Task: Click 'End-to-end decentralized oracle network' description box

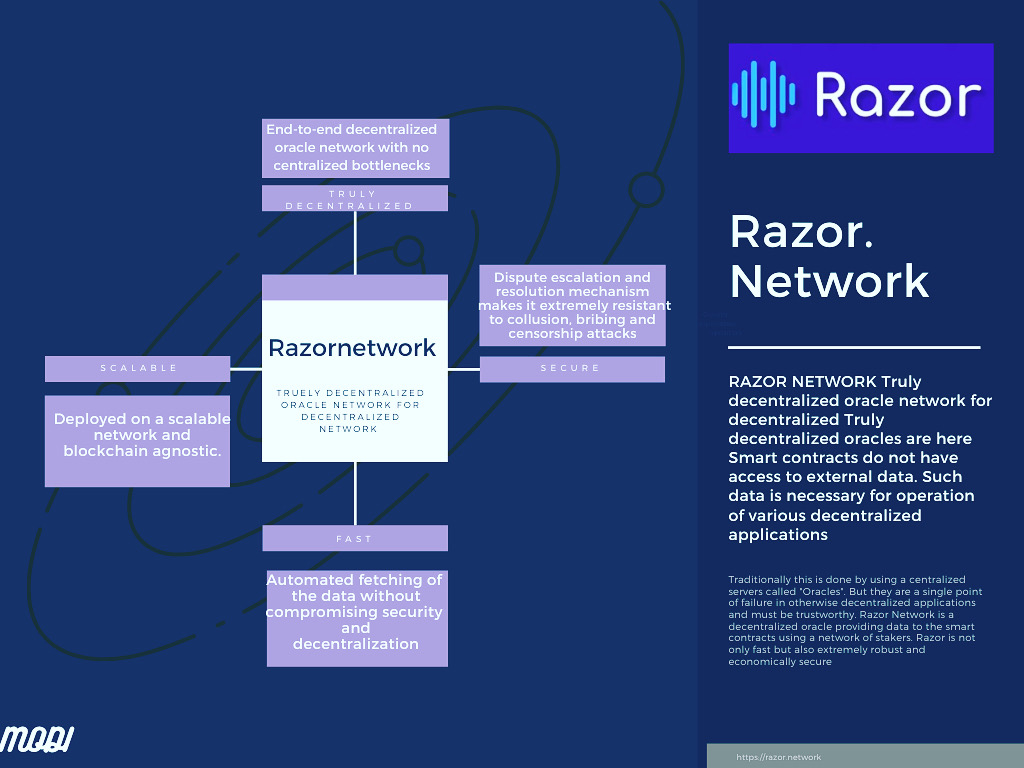Action: 355,148
